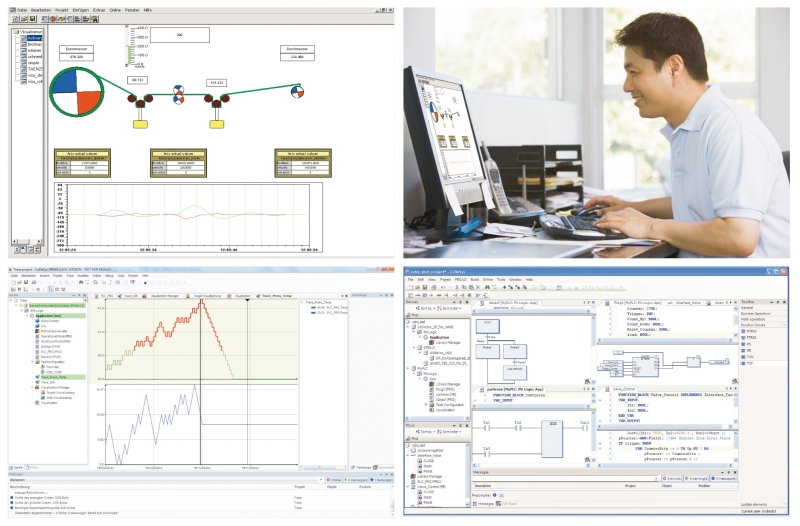Open the Datei menu in the top visualization window
Image resolution: width=800 pixels, height=526 pixels.
[22, 10]
